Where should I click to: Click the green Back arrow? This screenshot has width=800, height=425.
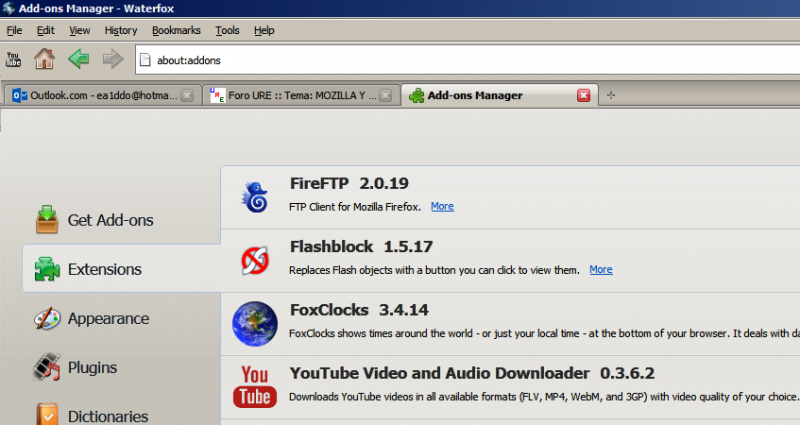(79, 59)
